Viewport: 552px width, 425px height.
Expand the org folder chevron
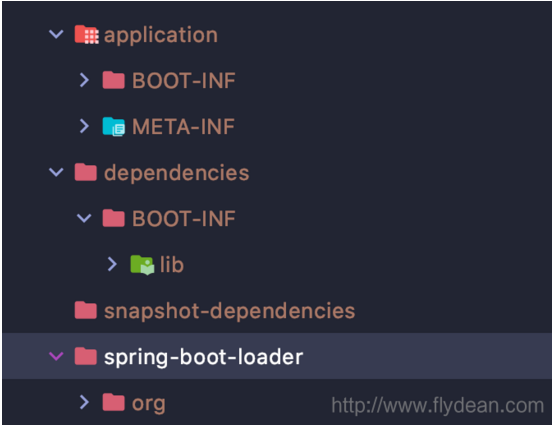(x=84, y=402)
